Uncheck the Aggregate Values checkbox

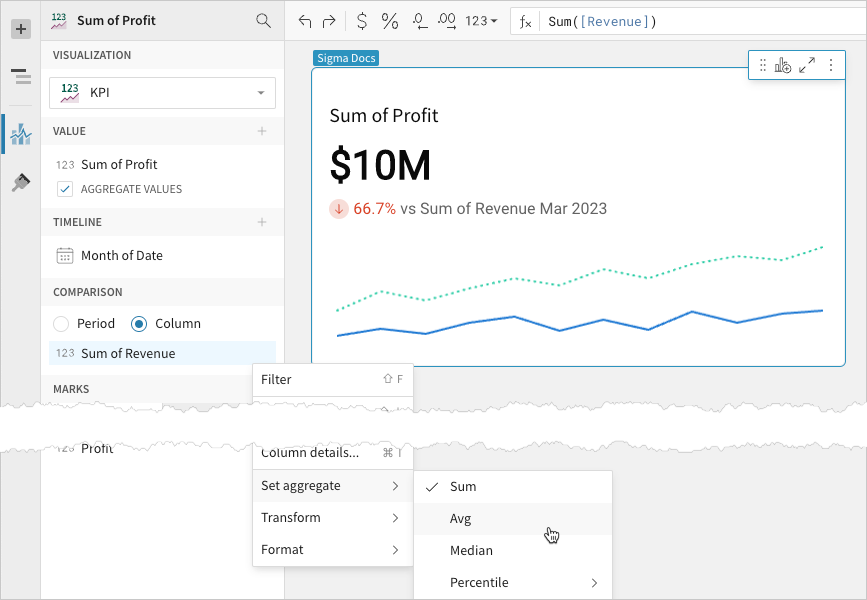point(65,189)
